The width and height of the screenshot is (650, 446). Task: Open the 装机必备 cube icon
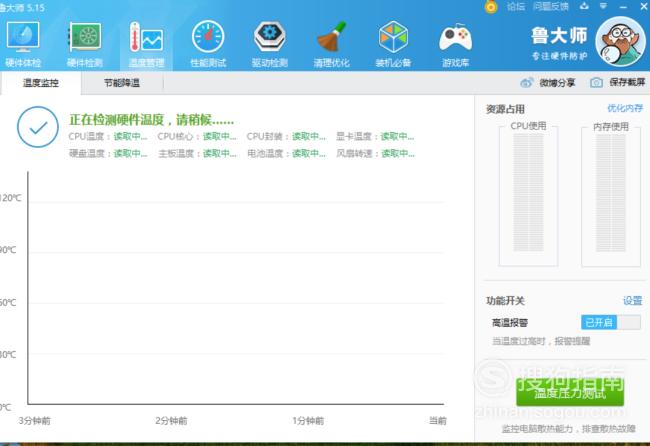tap(393, 36)
